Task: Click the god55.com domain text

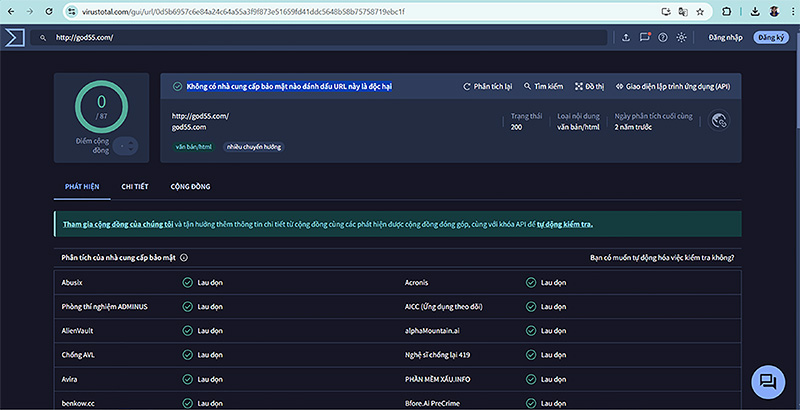Action: [x=189, y=127]
